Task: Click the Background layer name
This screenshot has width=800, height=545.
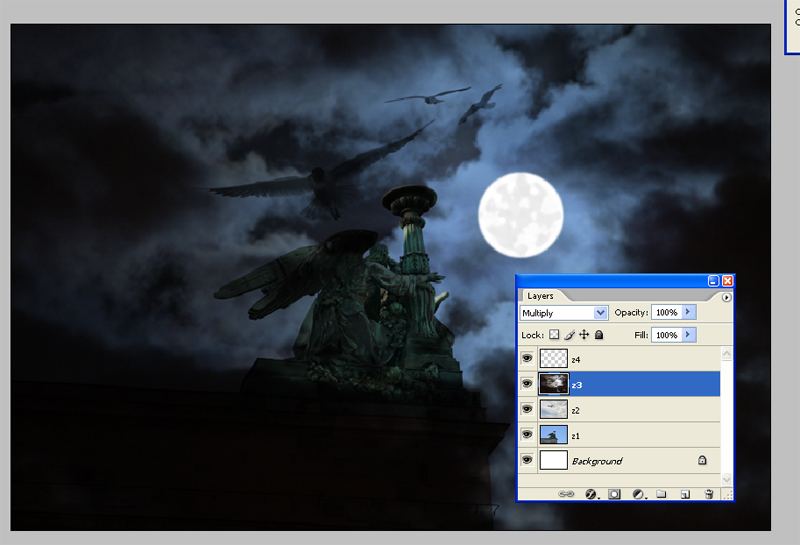Action: [597, 461]
